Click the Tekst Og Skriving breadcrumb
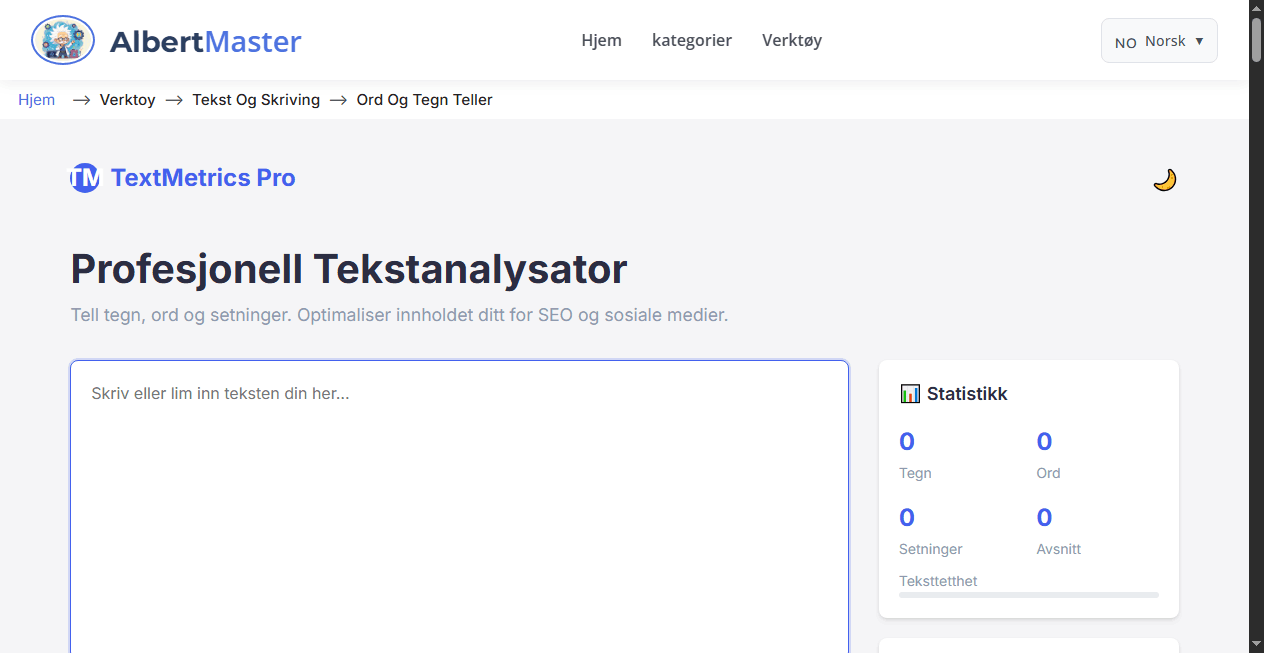The height and width of the screenshot is (653, 1264). [256, 99]
